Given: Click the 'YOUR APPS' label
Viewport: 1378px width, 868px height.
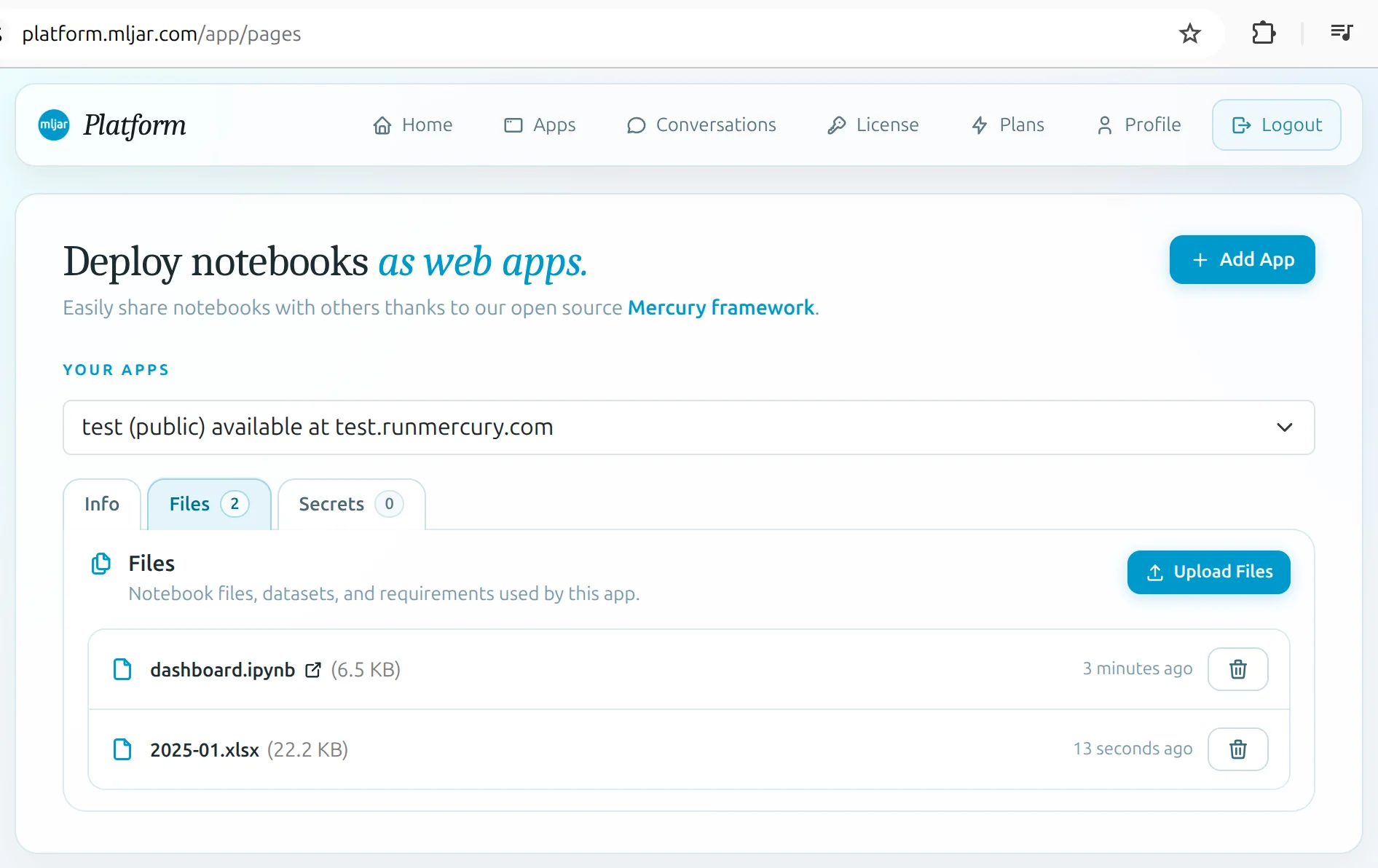Looking at the screenshot, I should pyautogui.click(x=116, y=370).
